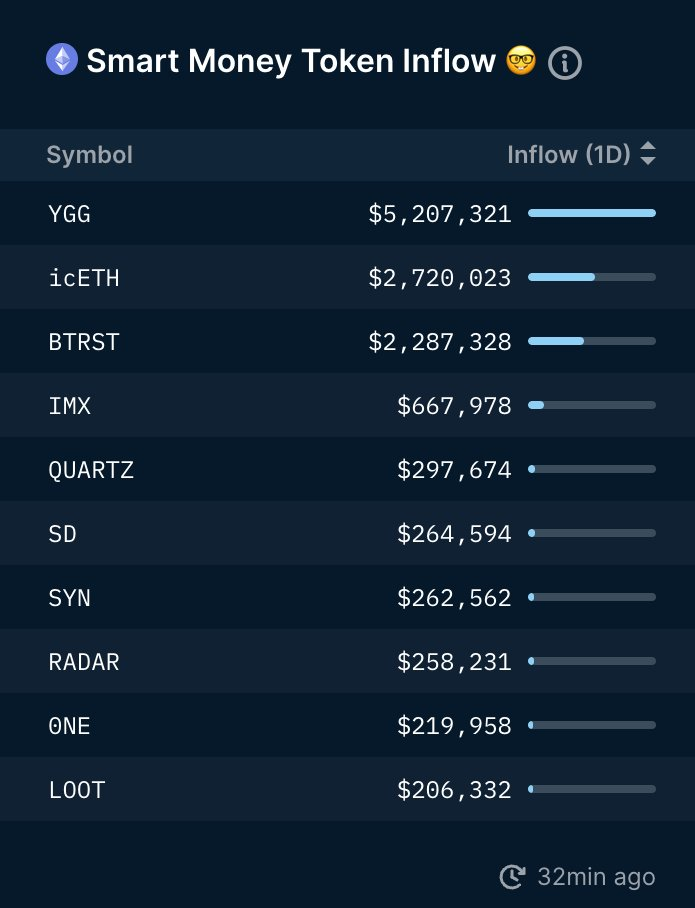
Task: Click the Ethereum logo icon
Action: pyautogui.click(x=62, y=60)
